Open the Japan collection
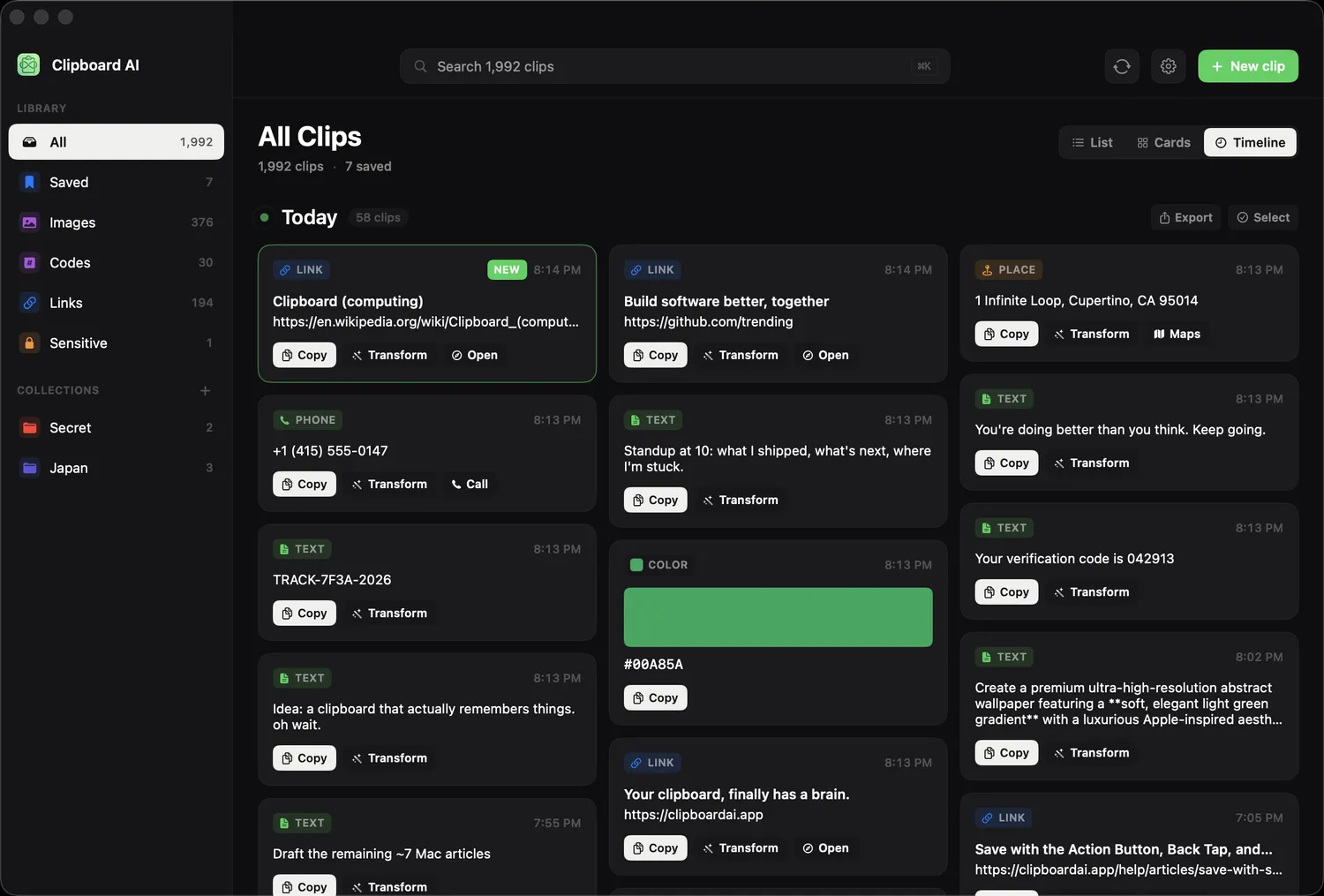The width and height of the screenshot is (1324, 896). [117, 468]
